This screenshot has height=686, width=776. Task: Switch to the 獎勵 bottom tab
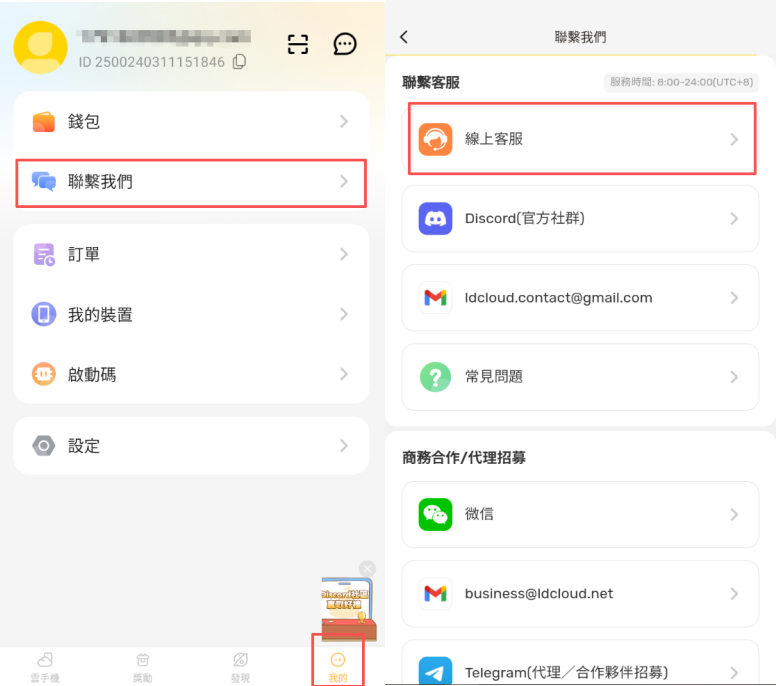142,665
